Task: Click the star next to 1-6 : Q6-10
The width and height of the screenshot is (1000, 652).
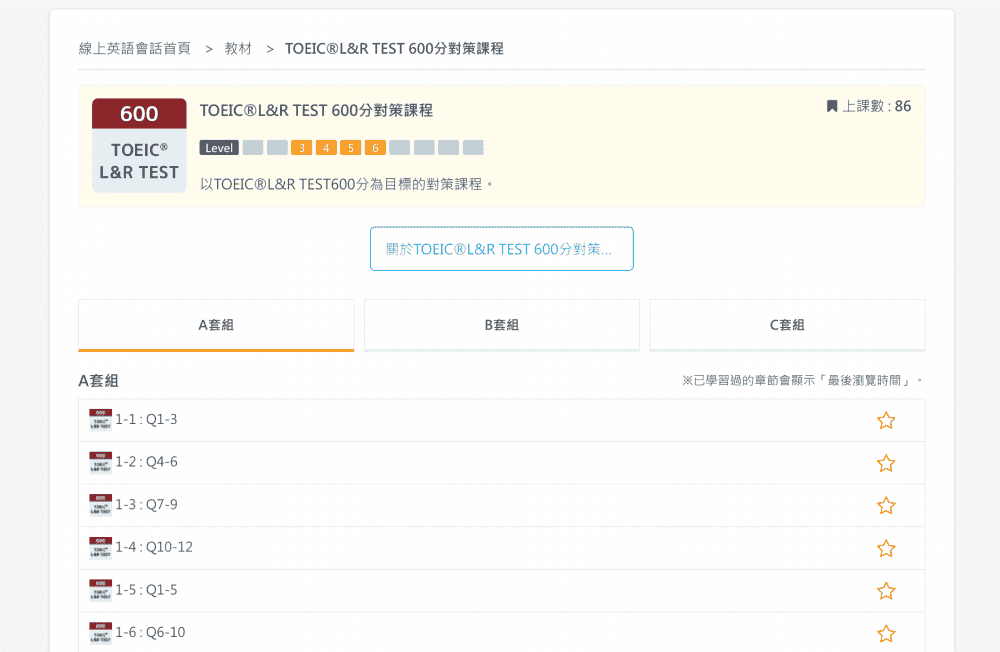Action: coord(886,633)
